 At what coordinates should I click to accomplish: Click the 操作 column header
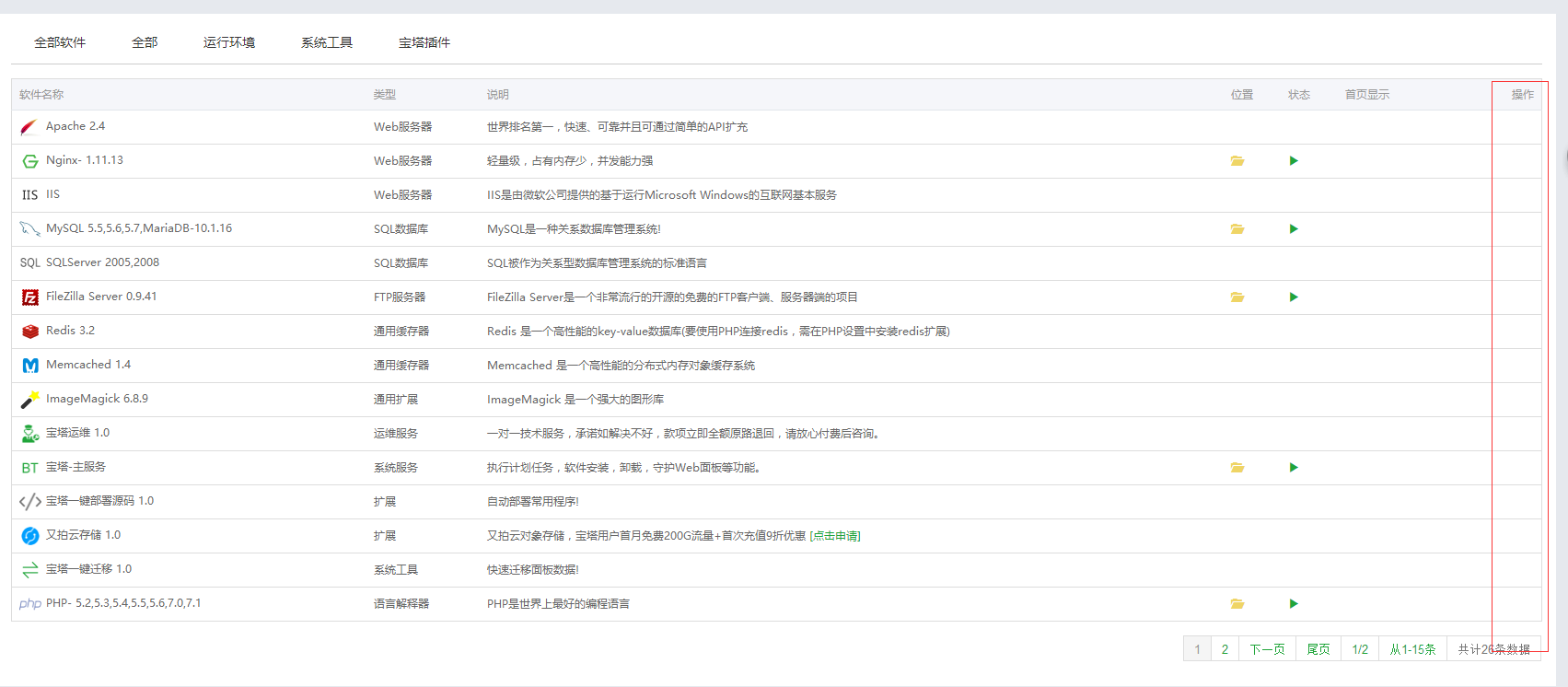click(1523, 95)
